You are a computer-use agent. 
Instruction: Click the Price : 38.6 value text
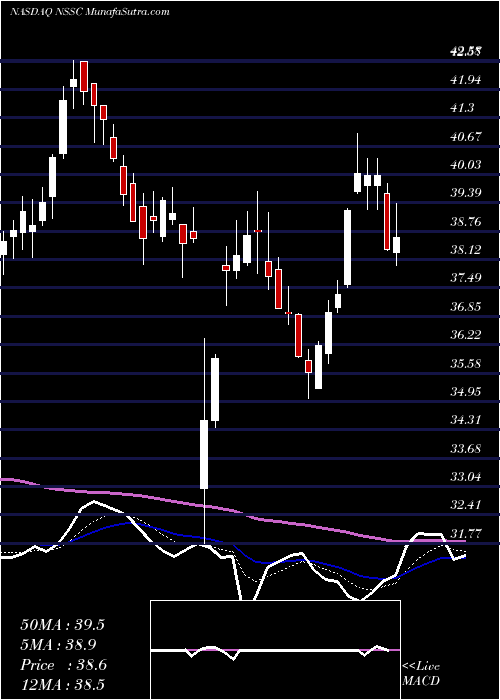pyautogui.click(x=62, y=665)
